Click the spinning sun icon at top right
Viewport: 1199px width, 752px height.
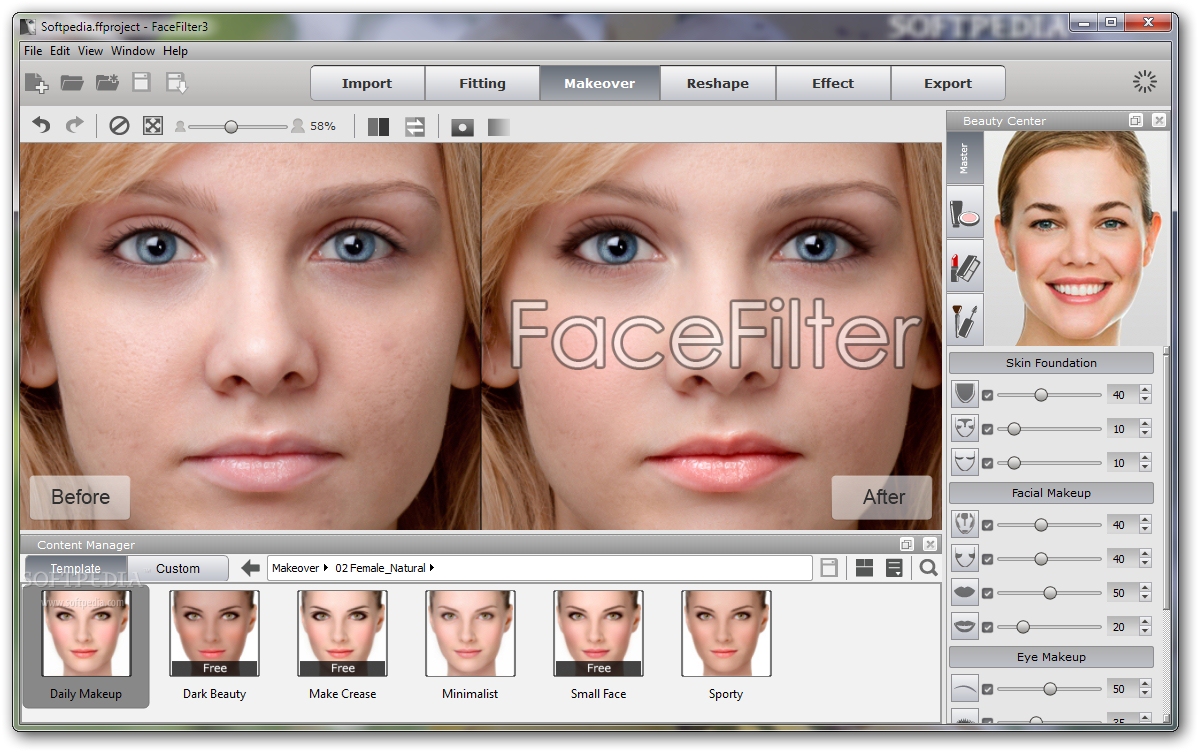(x=1145, y=82)
